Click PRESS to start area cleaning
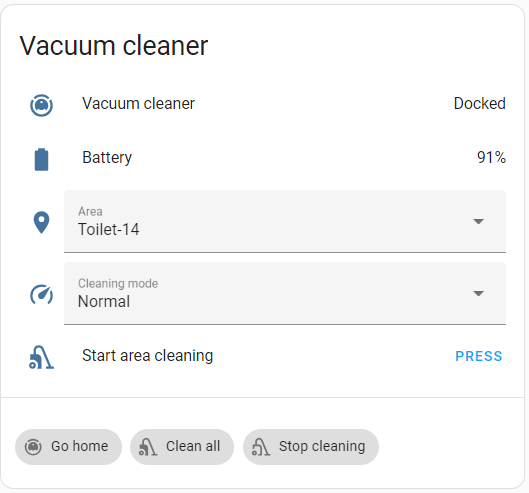The width and height of the screenshot is (529, 493). tap(479, 356)
